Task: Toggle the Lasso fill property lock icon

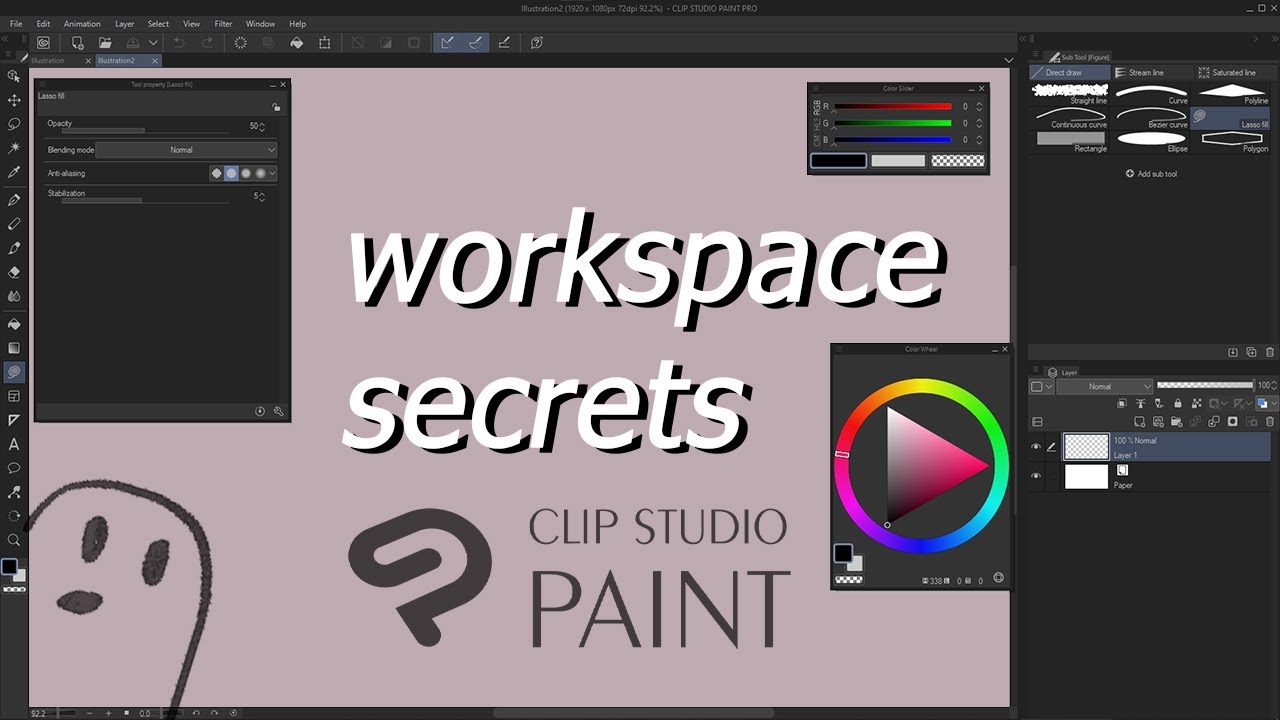Action: tap(276, 107)
